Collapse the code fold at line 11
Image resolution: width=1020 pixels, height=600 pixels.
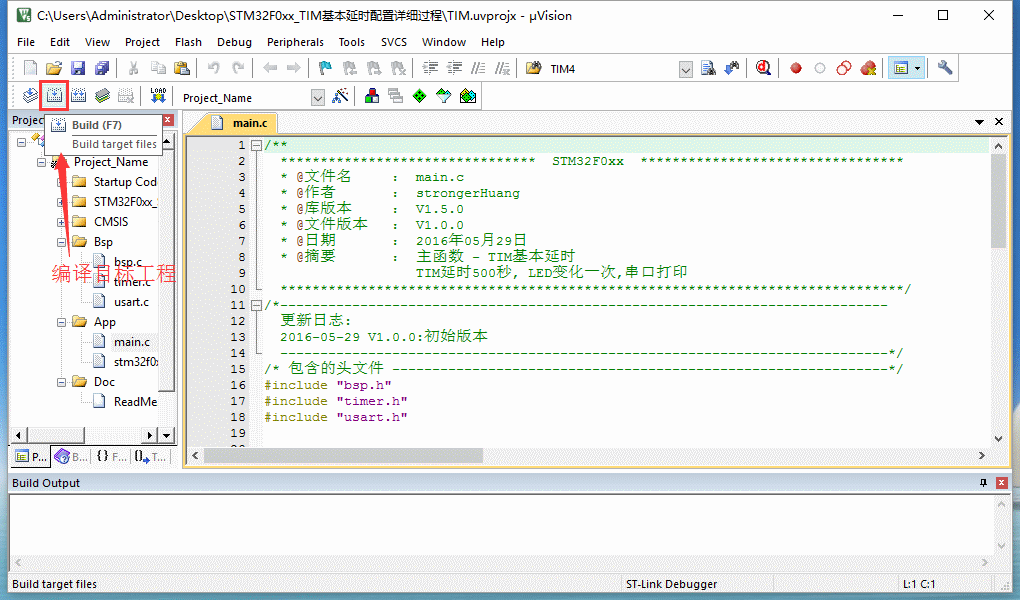pos(257,305)
